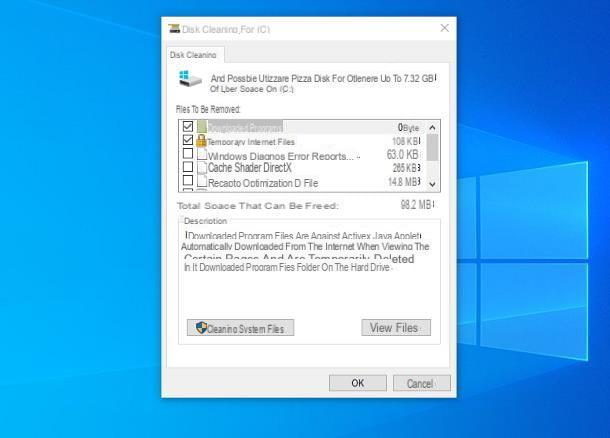Click the 14.8 MB size value
610x438 pixels.
click(403, 182)
